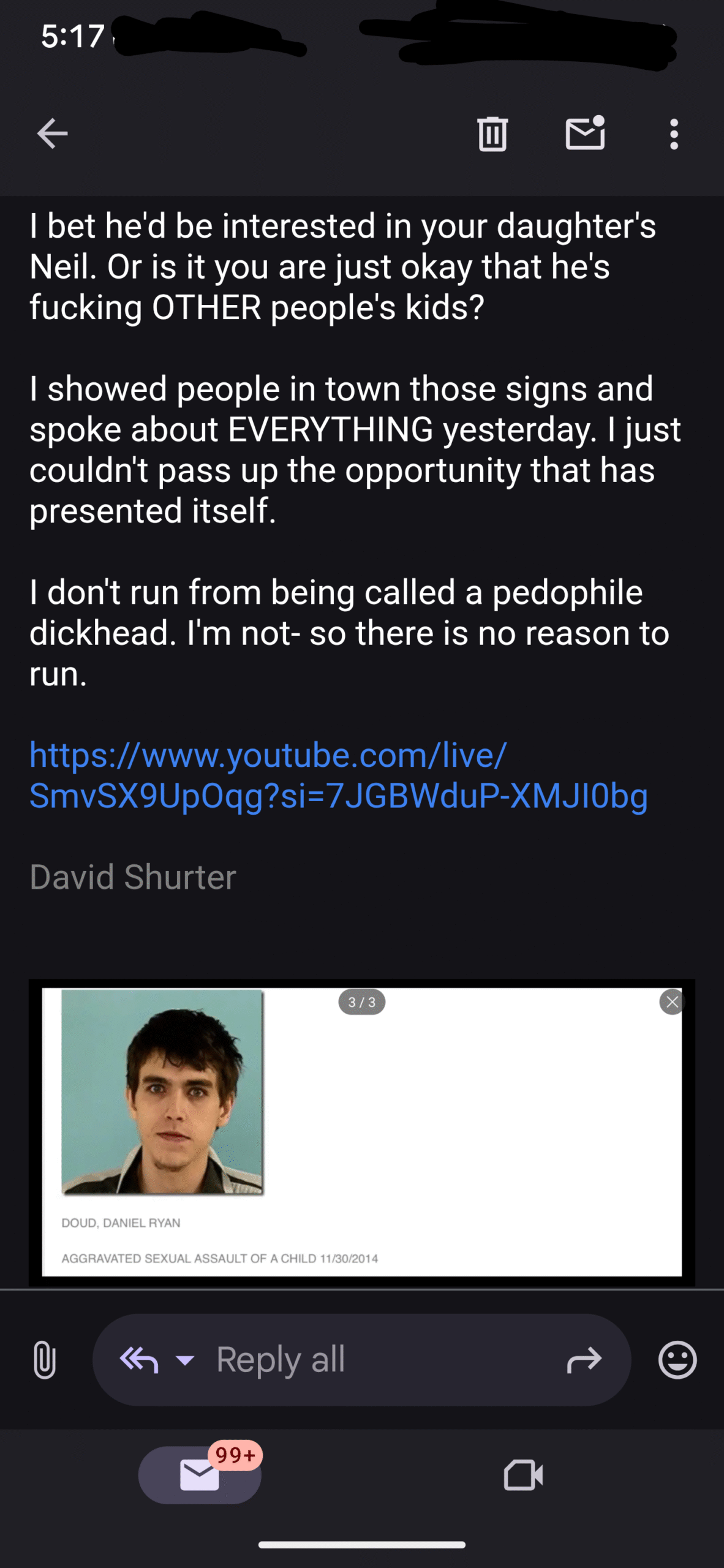
Task: Tap the 99+ unread badge
Action: 235,1455
